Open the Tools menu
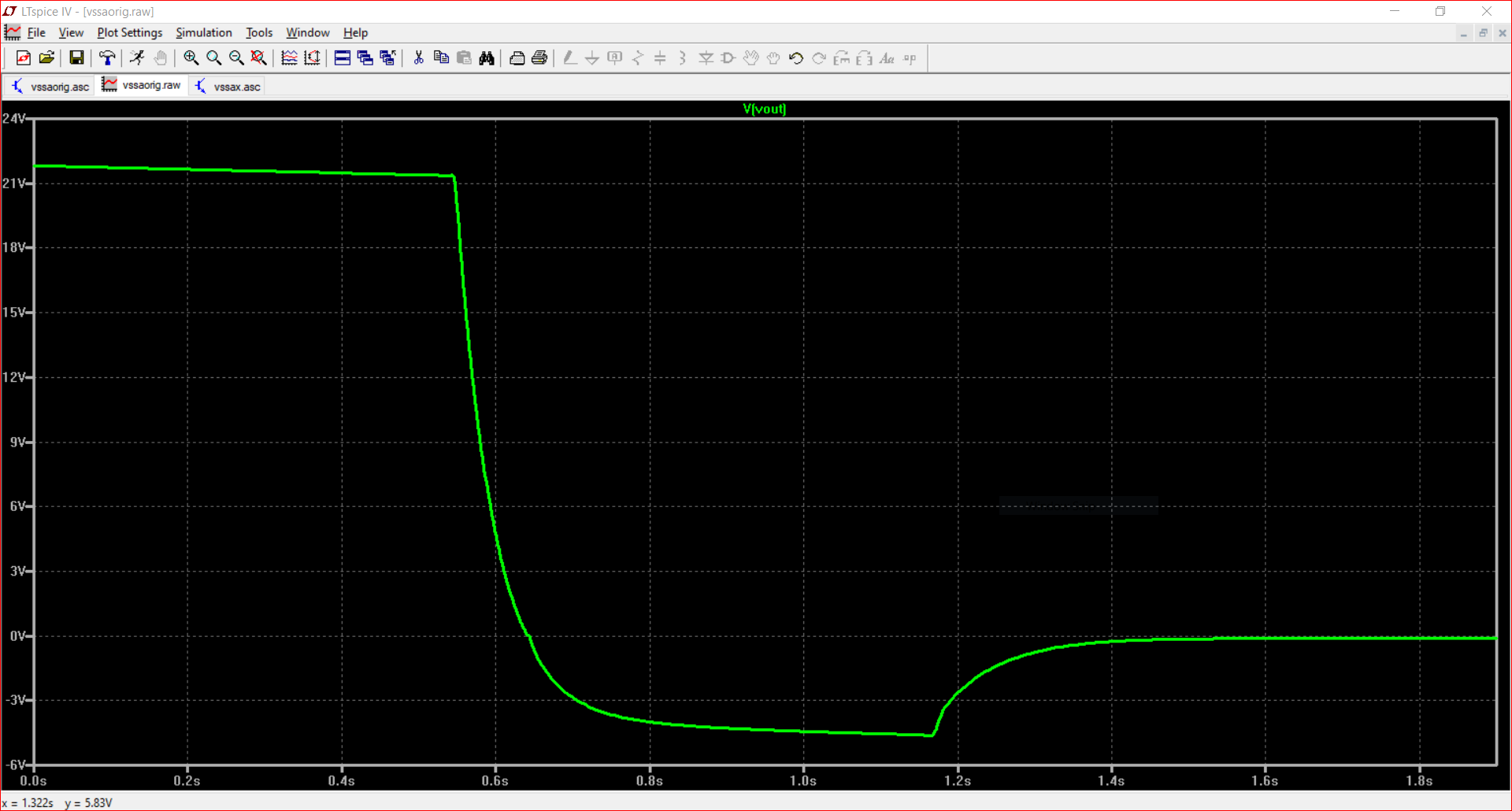Screen dimensions: 1512x811 click(259, 32)
